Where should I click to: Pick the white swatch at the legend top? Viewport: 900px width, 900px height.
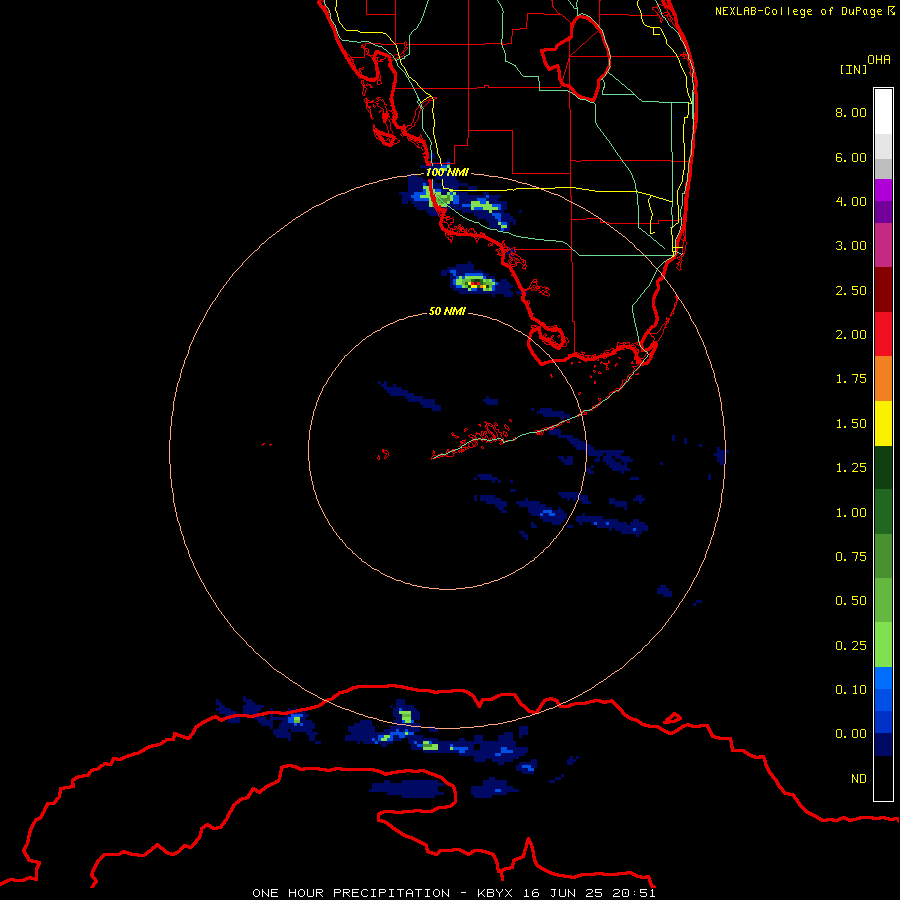[x=883, y=112]
